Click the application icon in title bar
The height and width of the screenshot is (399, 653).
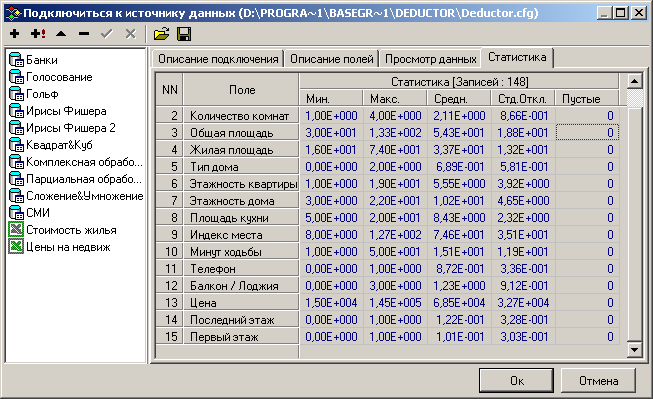(13, 13)
